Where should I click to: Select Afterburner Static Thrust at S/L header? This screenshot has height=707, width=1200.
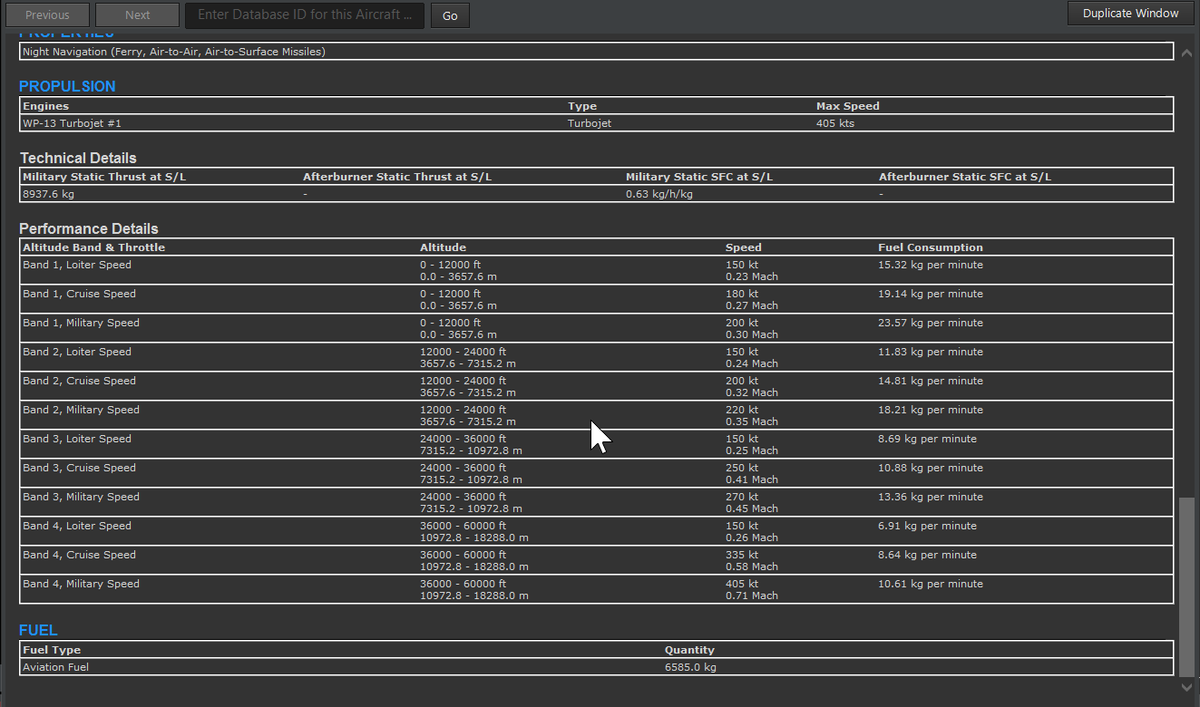coord(397,177)
